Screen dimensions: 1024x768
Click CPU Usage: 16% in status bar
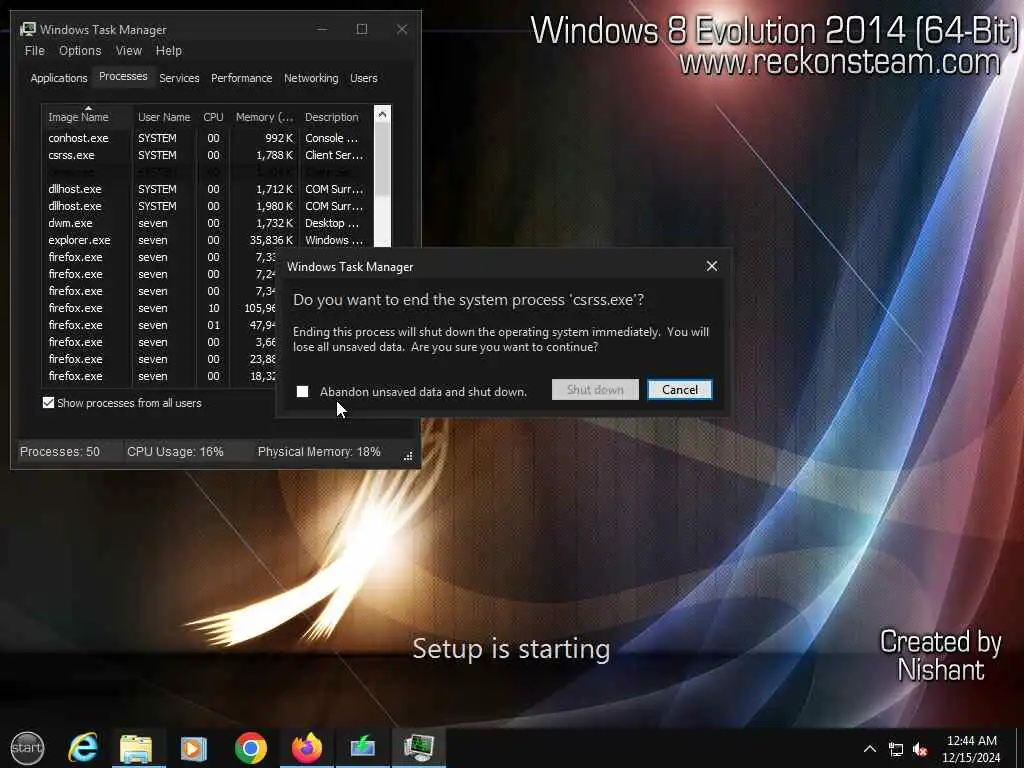pyautogui.click(x=175, y=451)
